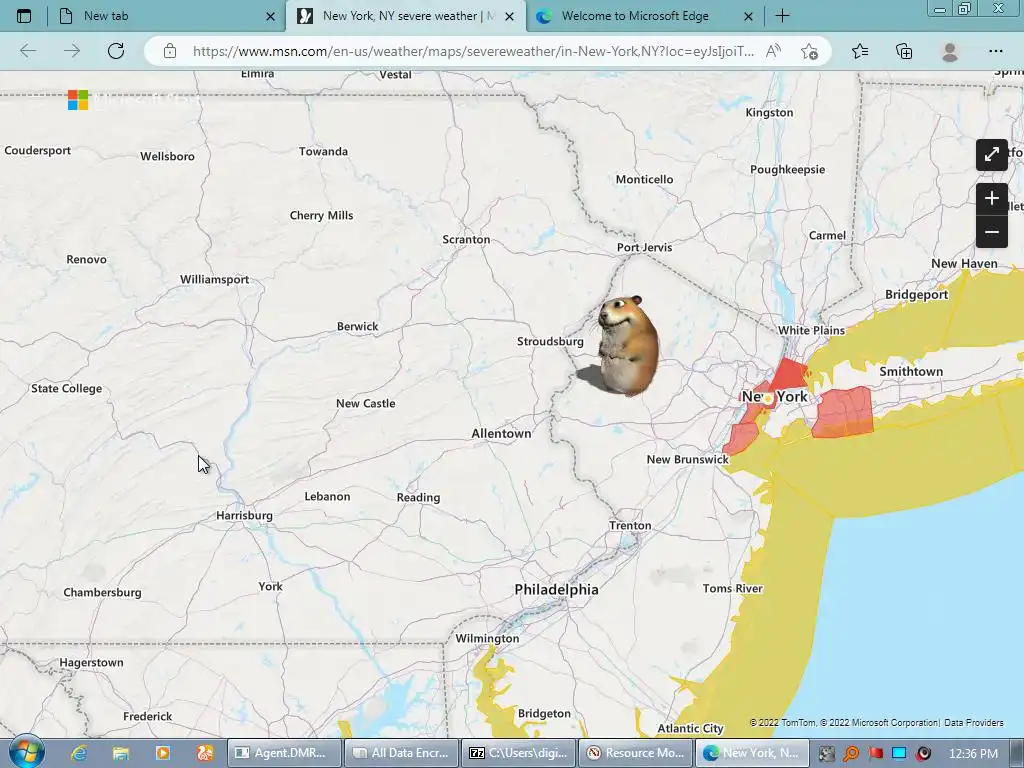Click the Harrisburg city label
Image resolution: width=1024 pixels, height=768 pixels.
click(244, 516)
